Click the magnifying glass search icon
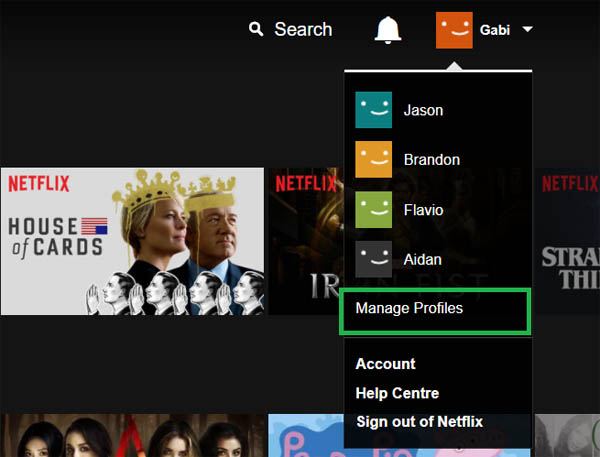Viewport: 600px width, 457px height. (x=256, y=29)
